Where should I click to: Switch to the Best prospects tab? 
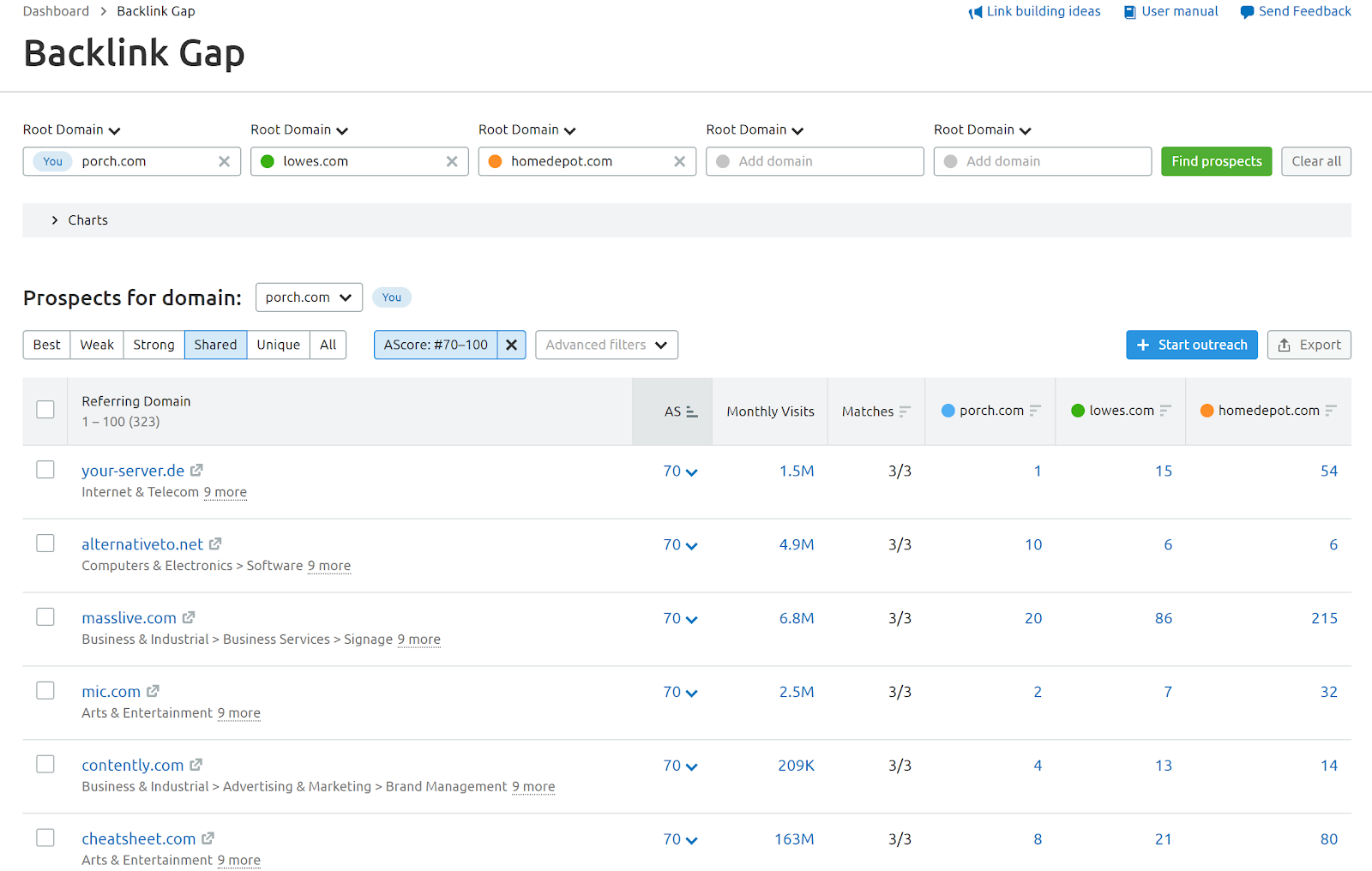click(46, 345)
